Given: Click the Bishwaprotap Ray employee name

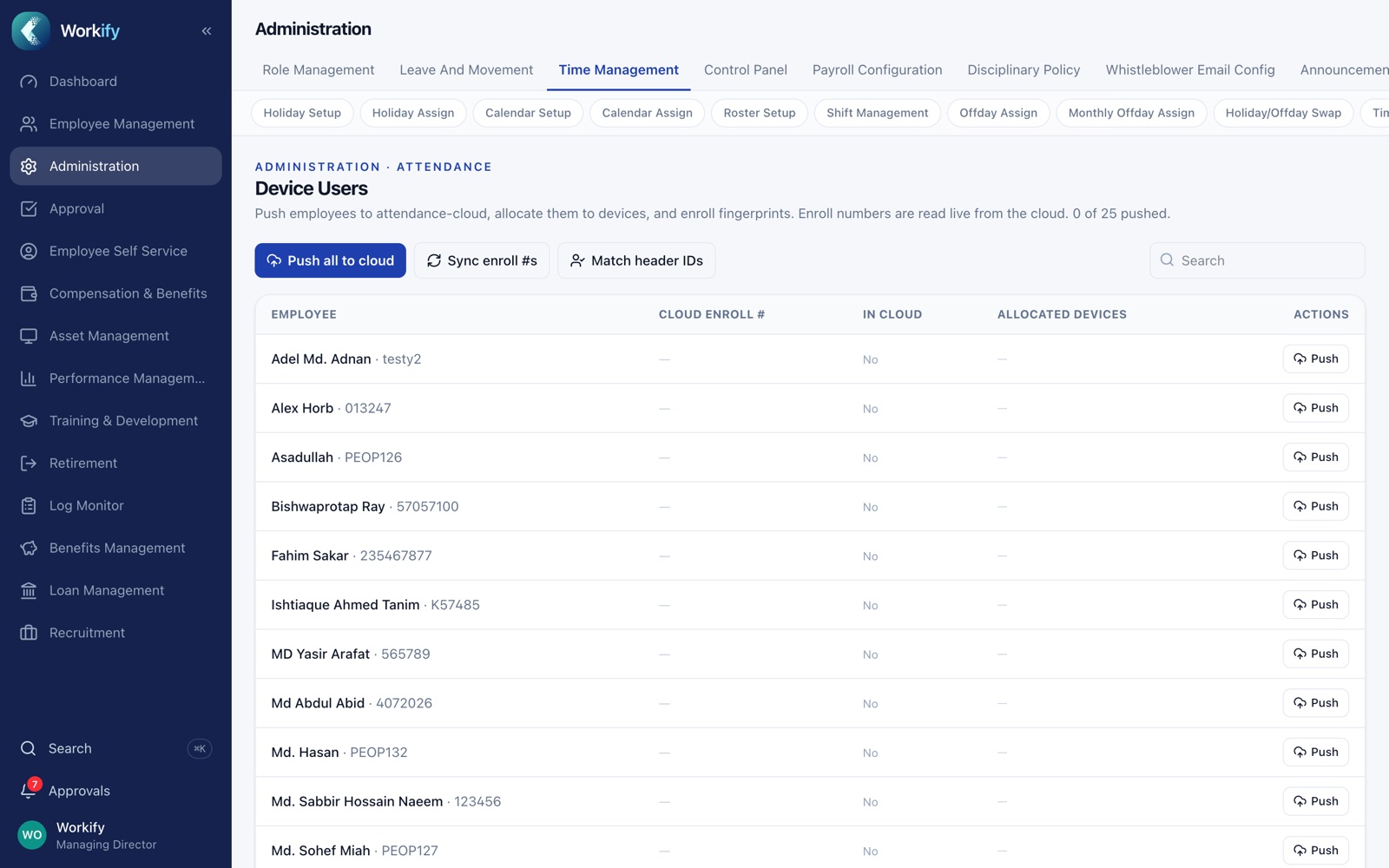Looking at the screenshot, I should [x=328, y=506].
